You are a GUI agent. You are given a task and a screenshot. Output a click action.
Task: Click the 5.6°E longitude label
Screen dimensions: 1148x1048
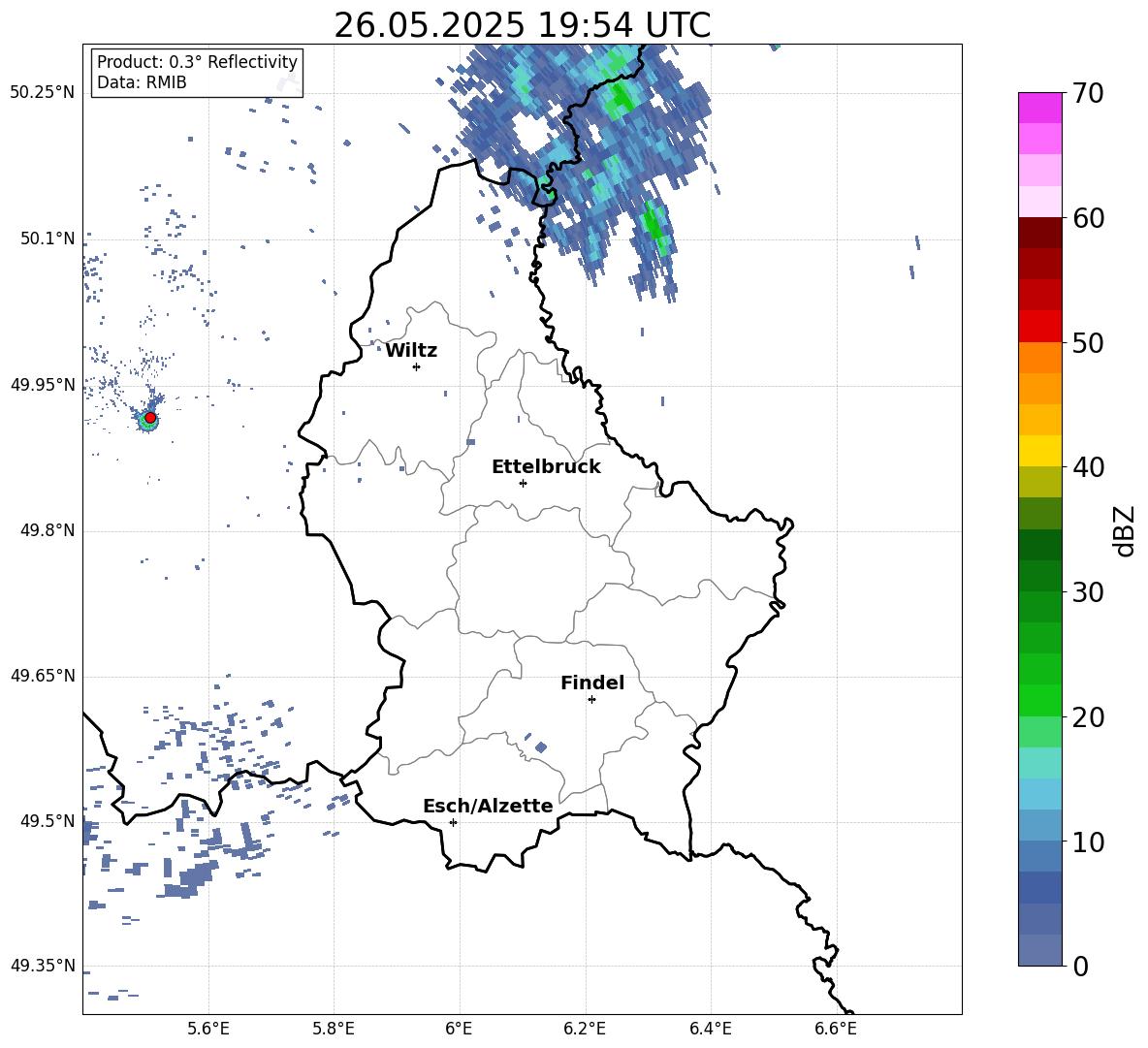pyautogui.click(x=208, y=1029)
